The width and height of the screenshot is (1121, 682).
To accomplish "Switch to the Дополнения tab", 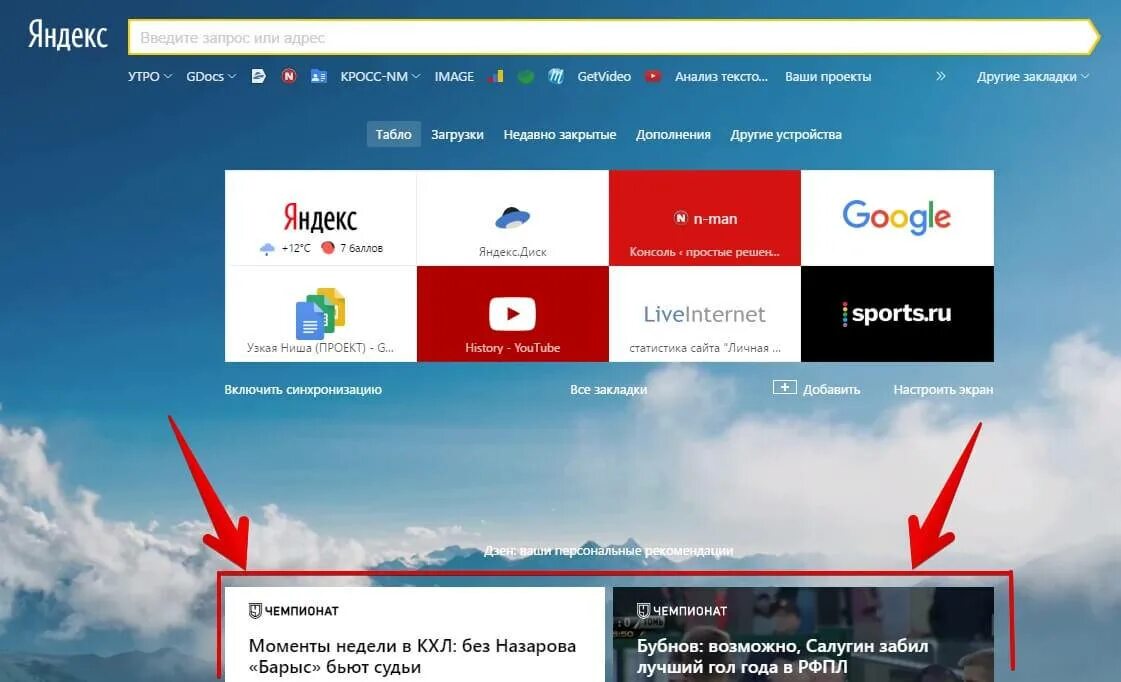I will coord(673,134).
